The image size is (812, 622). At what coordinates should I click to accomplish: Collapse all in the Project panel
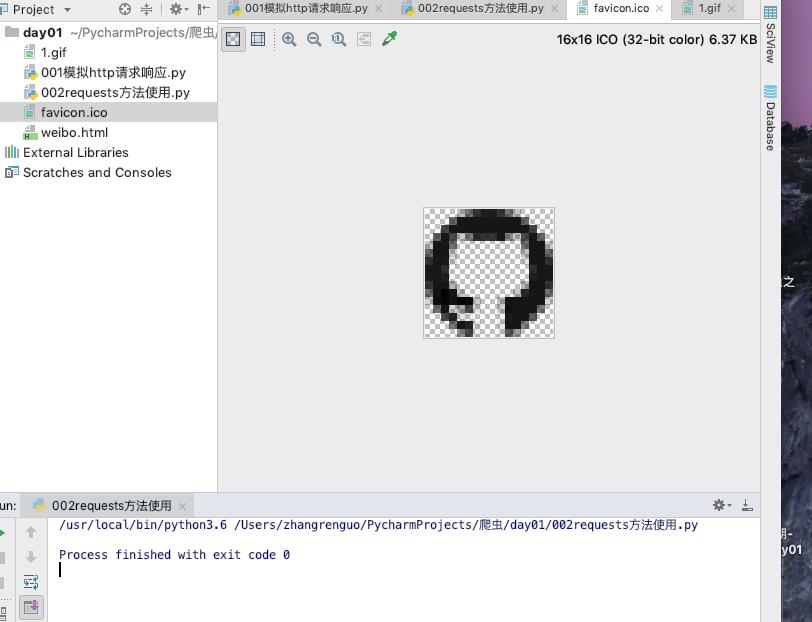tap(147, 9)
